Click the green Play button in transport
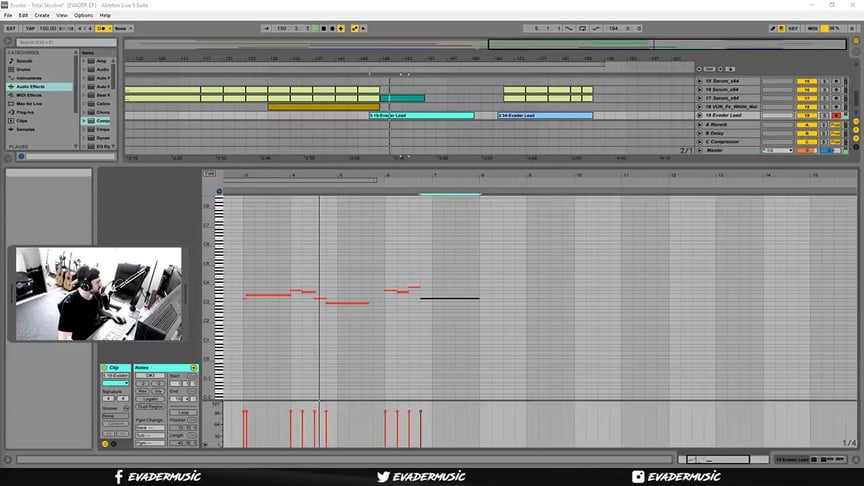 [315, 29]
